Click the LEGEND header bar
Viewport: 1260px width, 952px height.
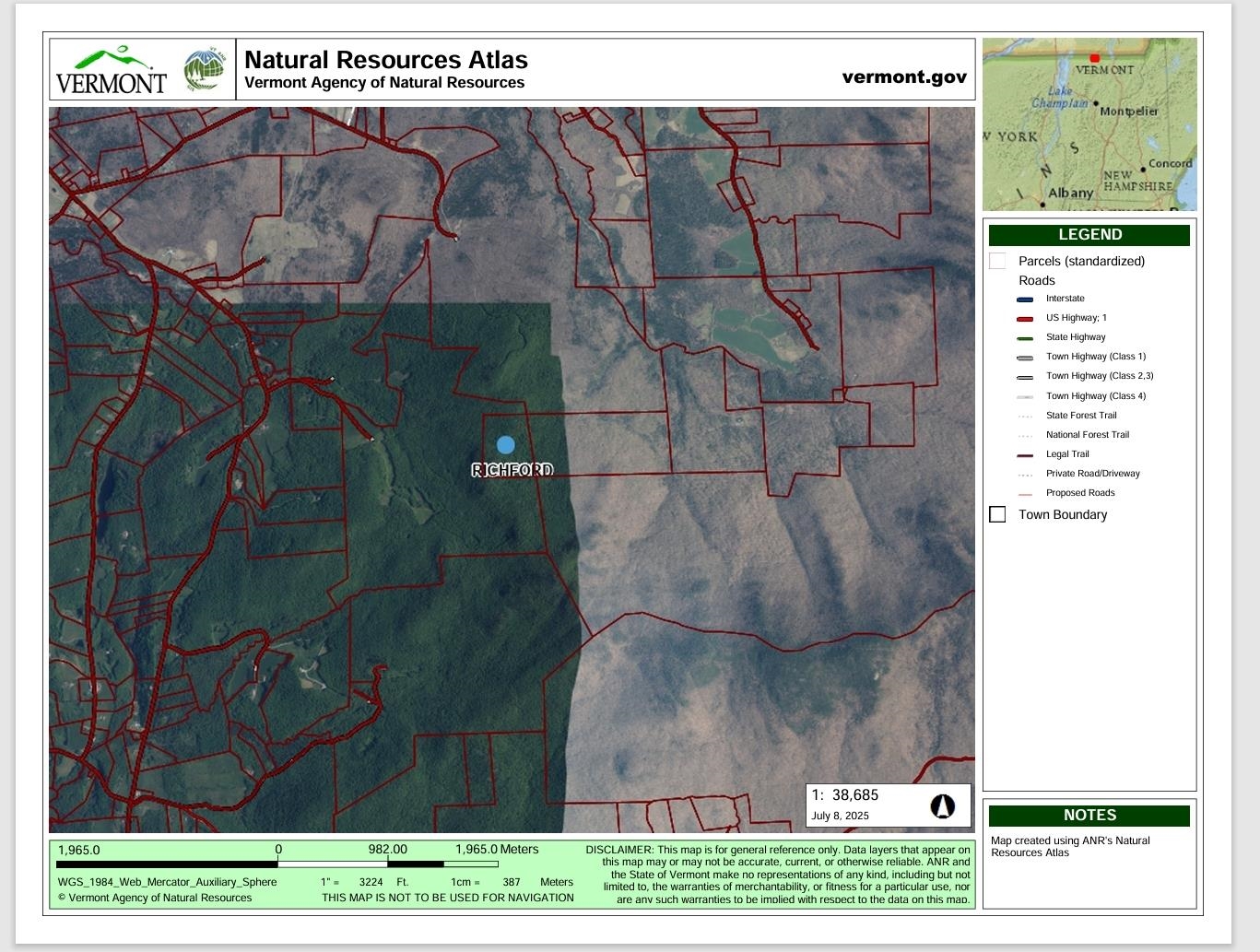(x=1089, y=235)
